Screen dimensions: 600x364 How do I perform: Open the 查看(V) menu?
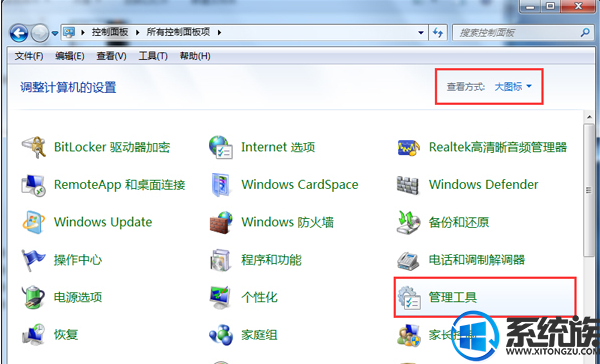coord(111,56)
